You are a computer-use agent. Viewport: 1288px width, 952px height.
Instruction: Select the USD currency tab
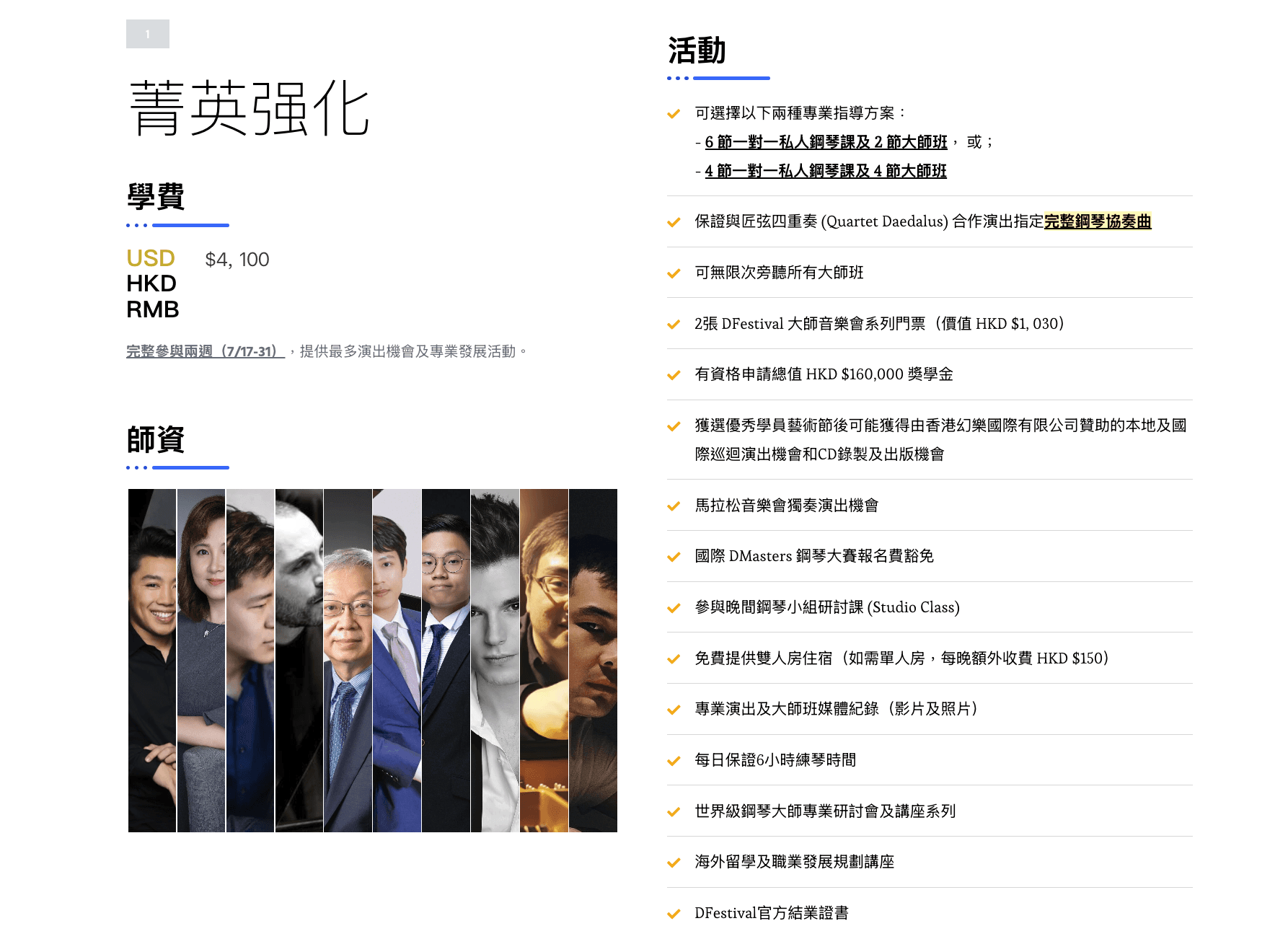click(151, 258)
